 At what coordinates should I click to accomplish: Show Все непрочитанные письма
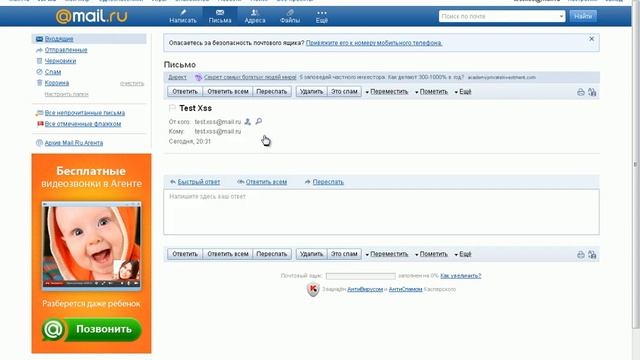click(85, 113)
